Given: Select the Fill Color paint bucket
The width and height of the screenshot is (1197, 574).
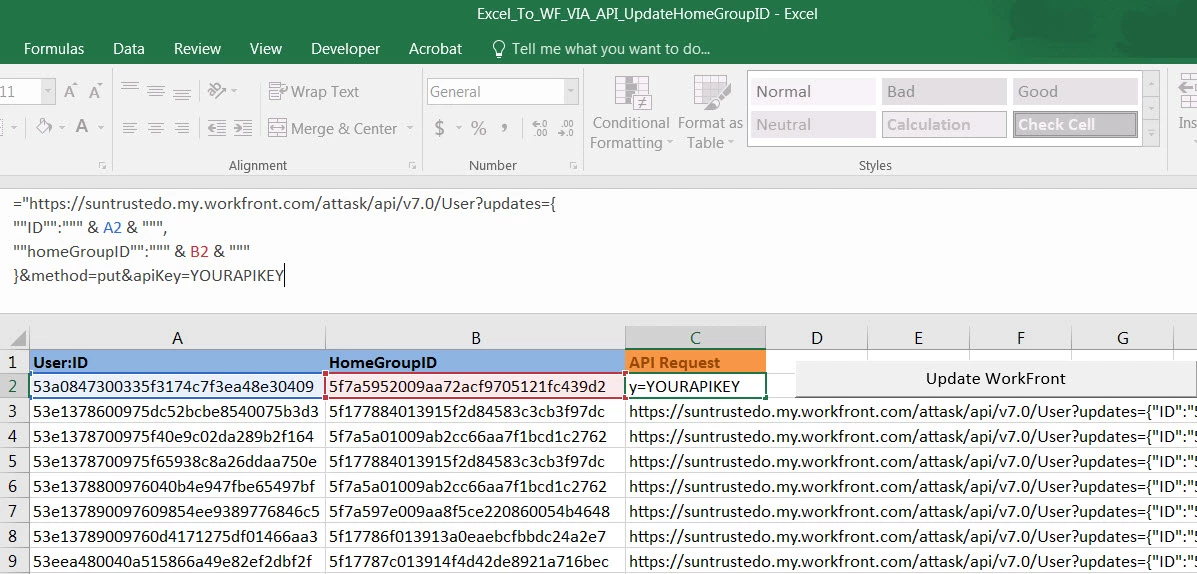Looking at the screenshot, I should click(x=44, y=127).
